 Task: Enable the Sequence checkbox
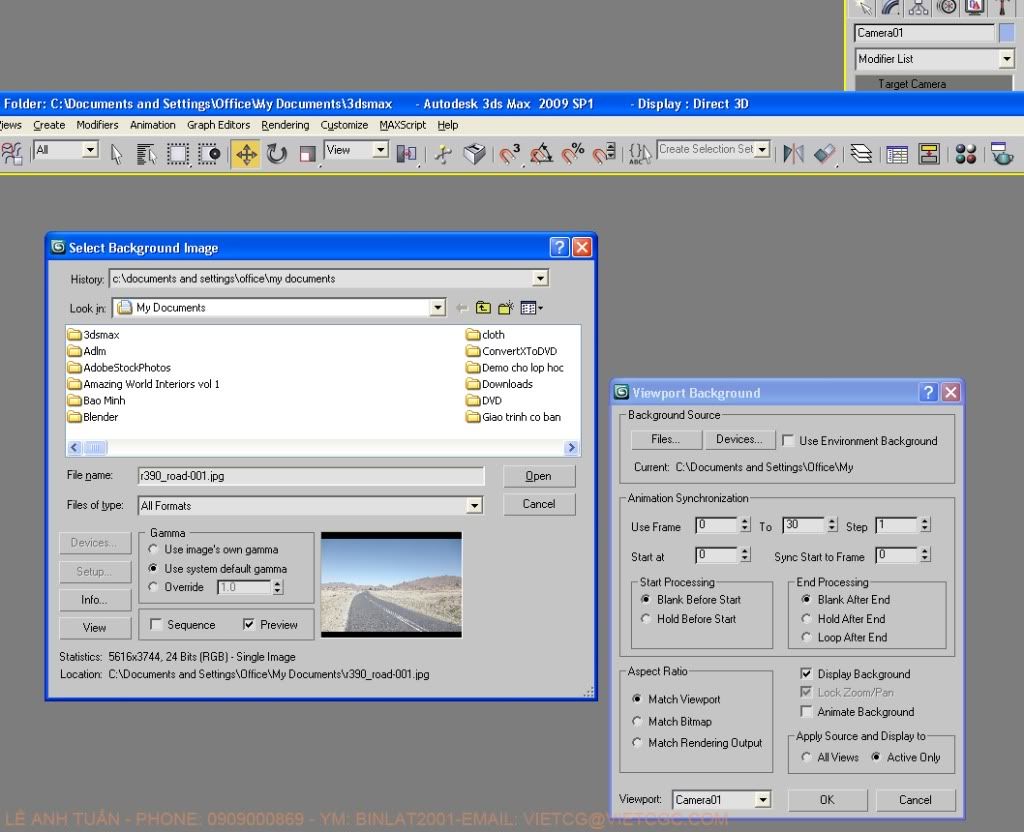tap(156, 624)
